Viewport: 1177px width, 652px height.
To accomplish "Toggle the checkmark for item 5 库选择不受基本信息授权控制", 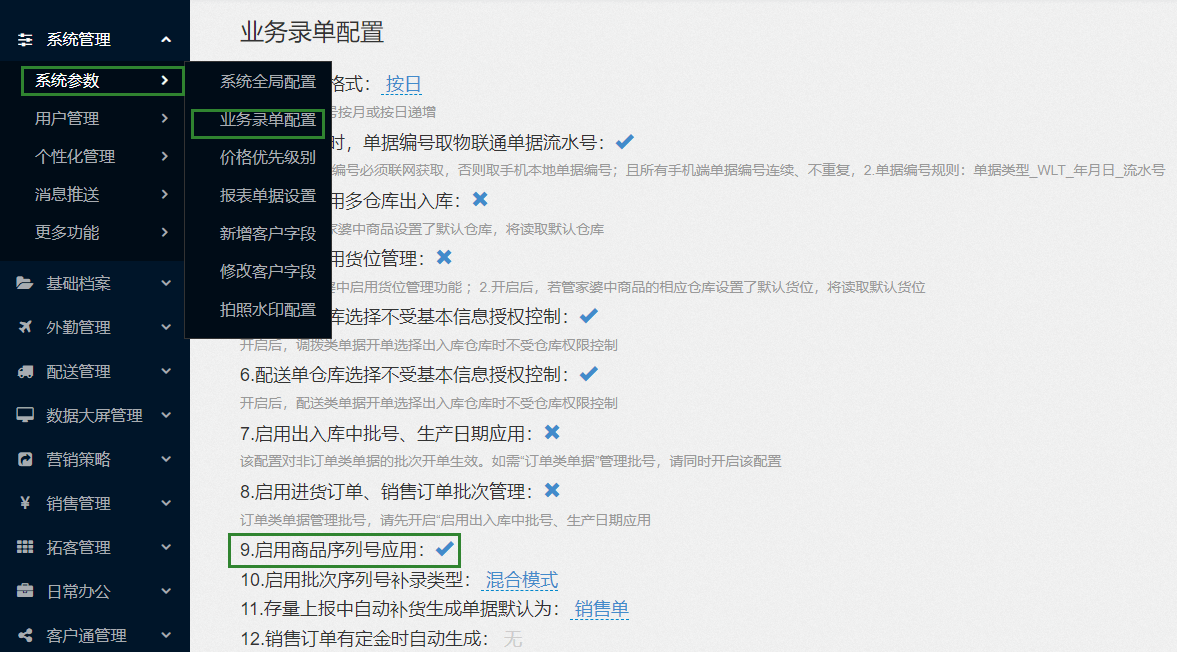I will pos(588,315).
